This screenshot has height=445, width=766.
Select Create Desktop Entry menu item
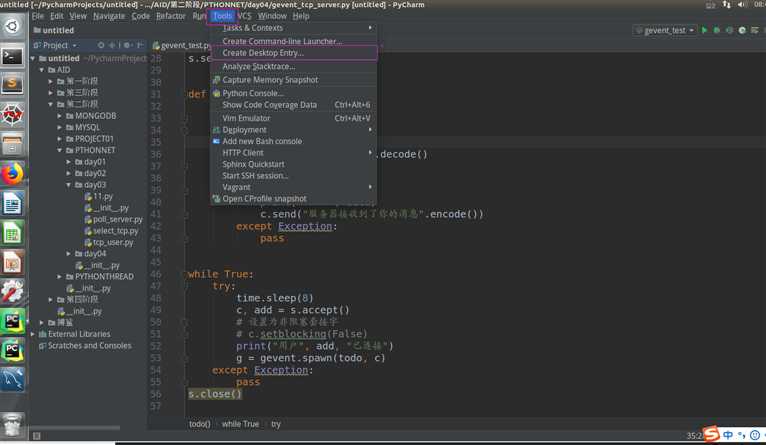263,53
